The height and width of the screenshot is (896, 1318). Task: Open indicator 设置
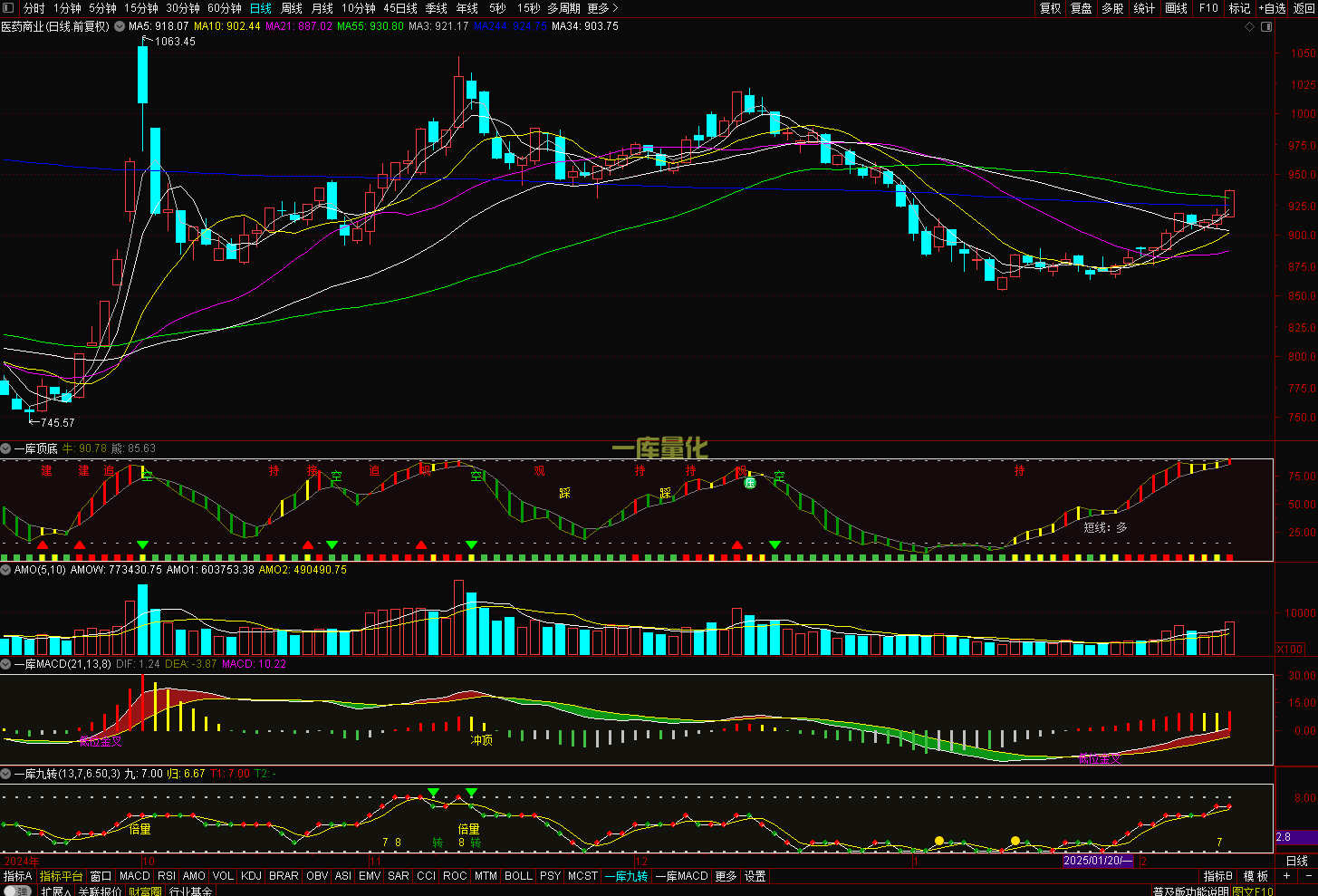coord(755,876)
